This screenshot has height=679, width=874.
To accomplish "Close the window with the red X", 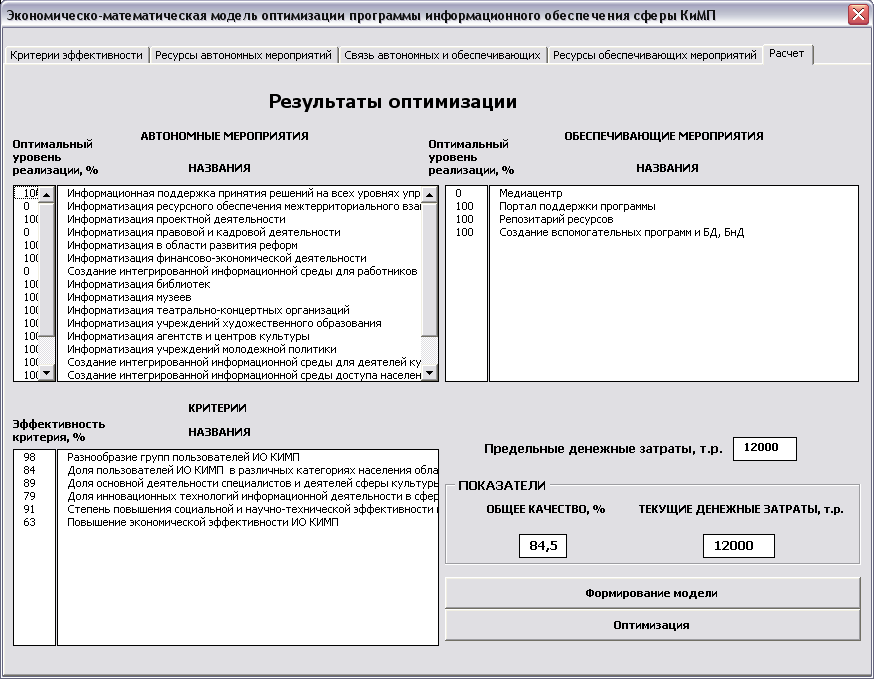I will (x=858, y=14).
